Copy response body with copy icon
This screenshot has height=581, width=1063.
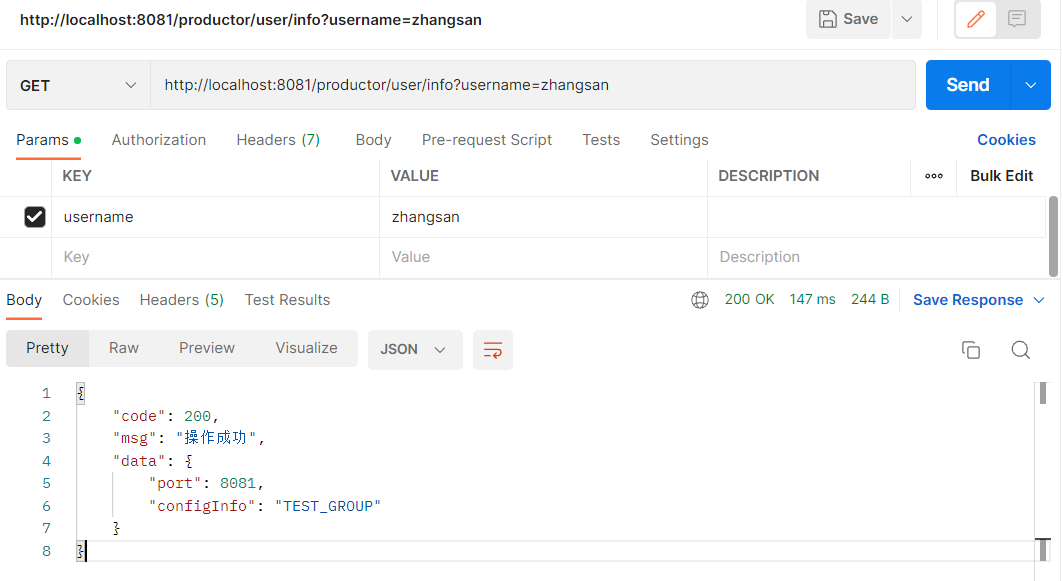(x=970, y=350)
